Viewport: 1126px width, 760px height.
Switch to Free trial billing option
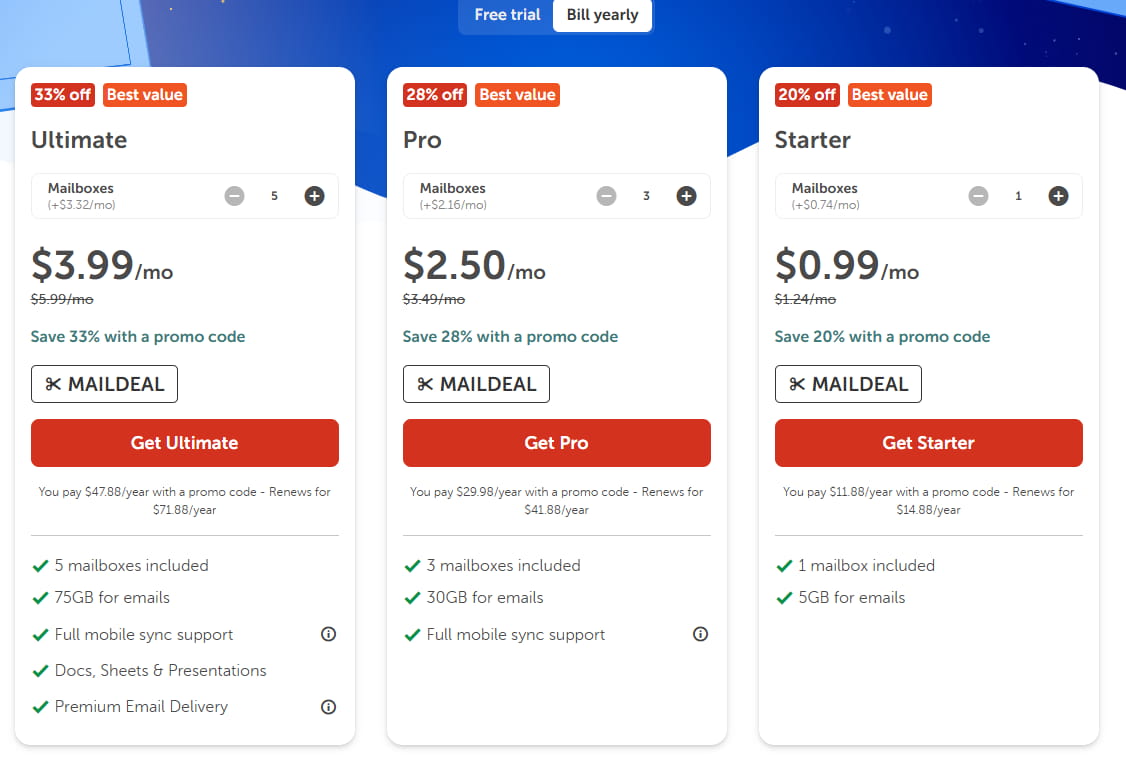(507, 15)
